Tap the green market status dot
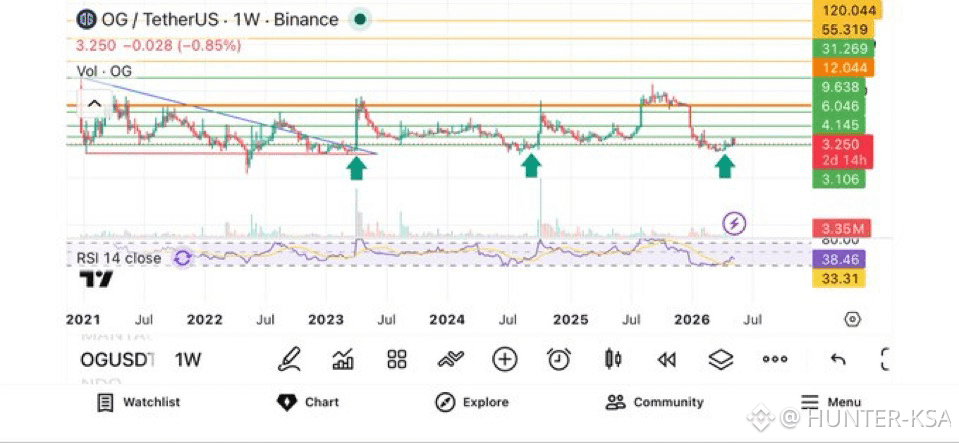 click(x=360, y=20)
